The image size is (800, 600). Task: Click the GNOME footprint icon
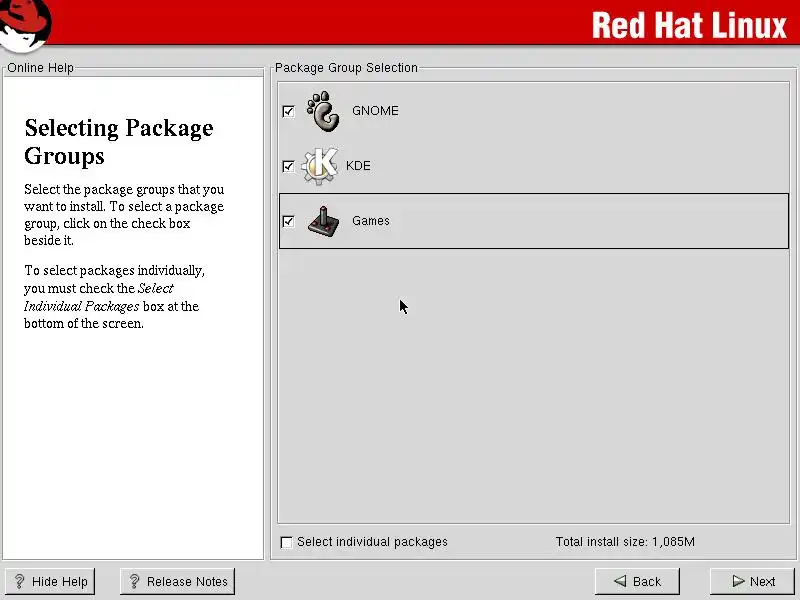tap(323, 111)
